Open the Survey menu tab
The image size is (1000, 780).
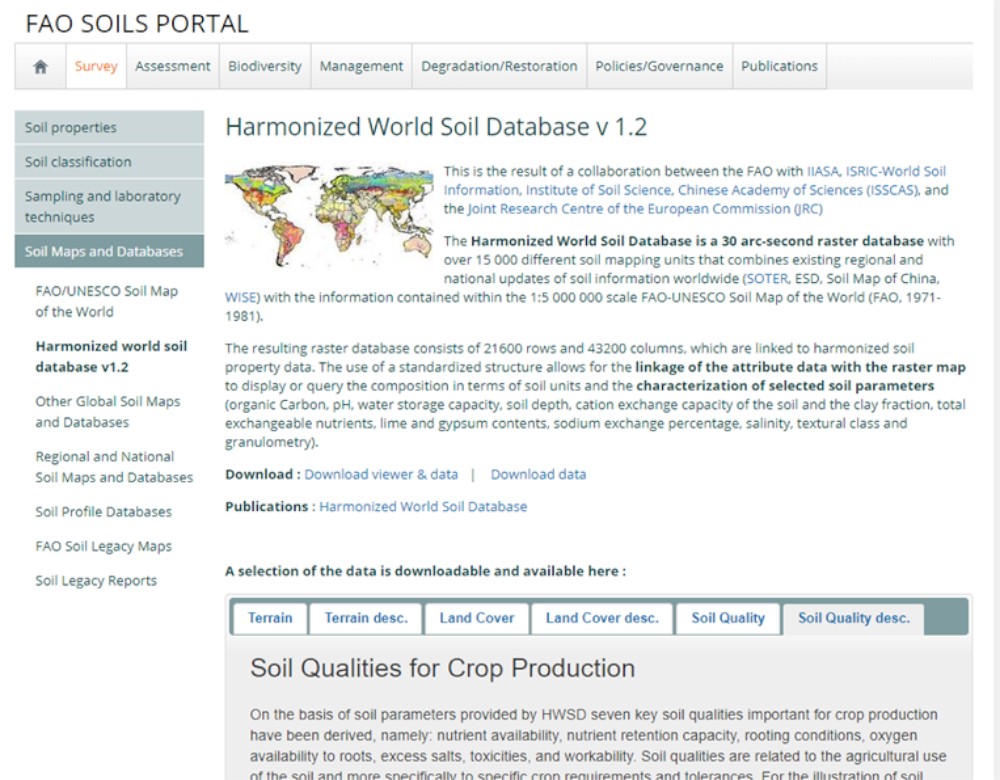pyautogui.click(x=96, y=66)
